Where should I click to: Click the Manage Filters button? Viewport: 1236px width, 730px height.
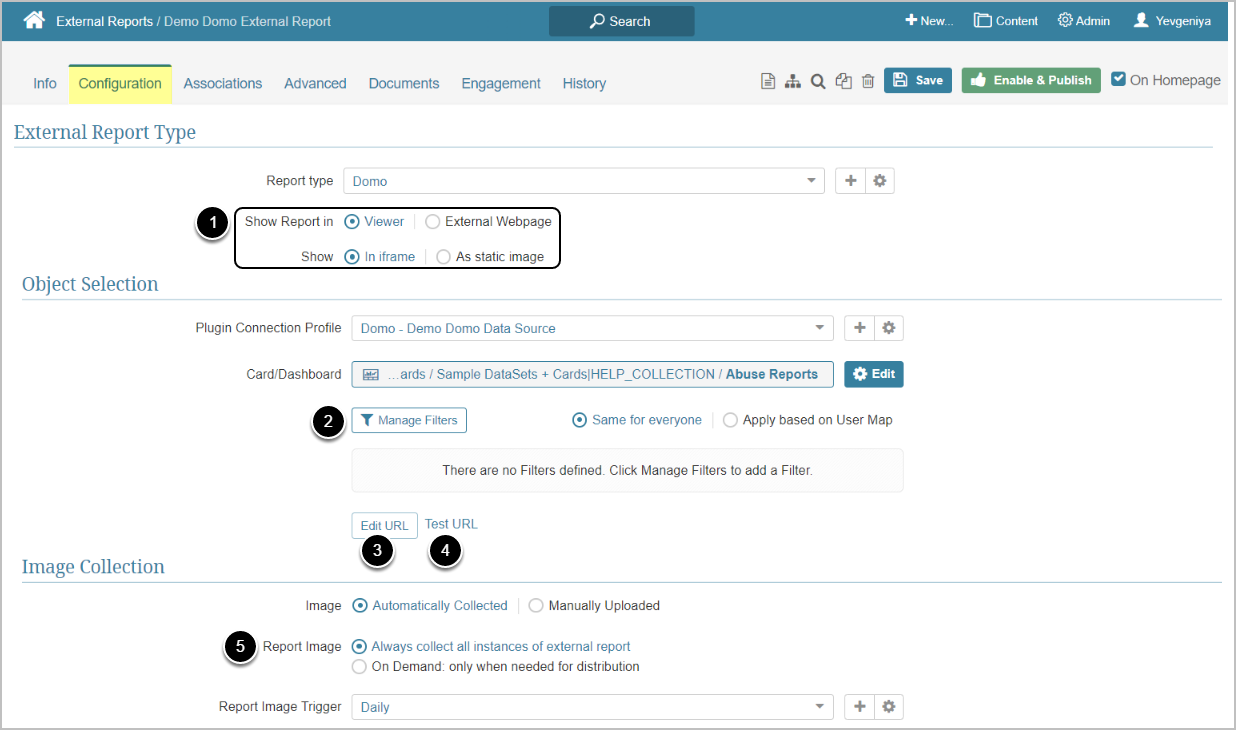click(409, 421)
